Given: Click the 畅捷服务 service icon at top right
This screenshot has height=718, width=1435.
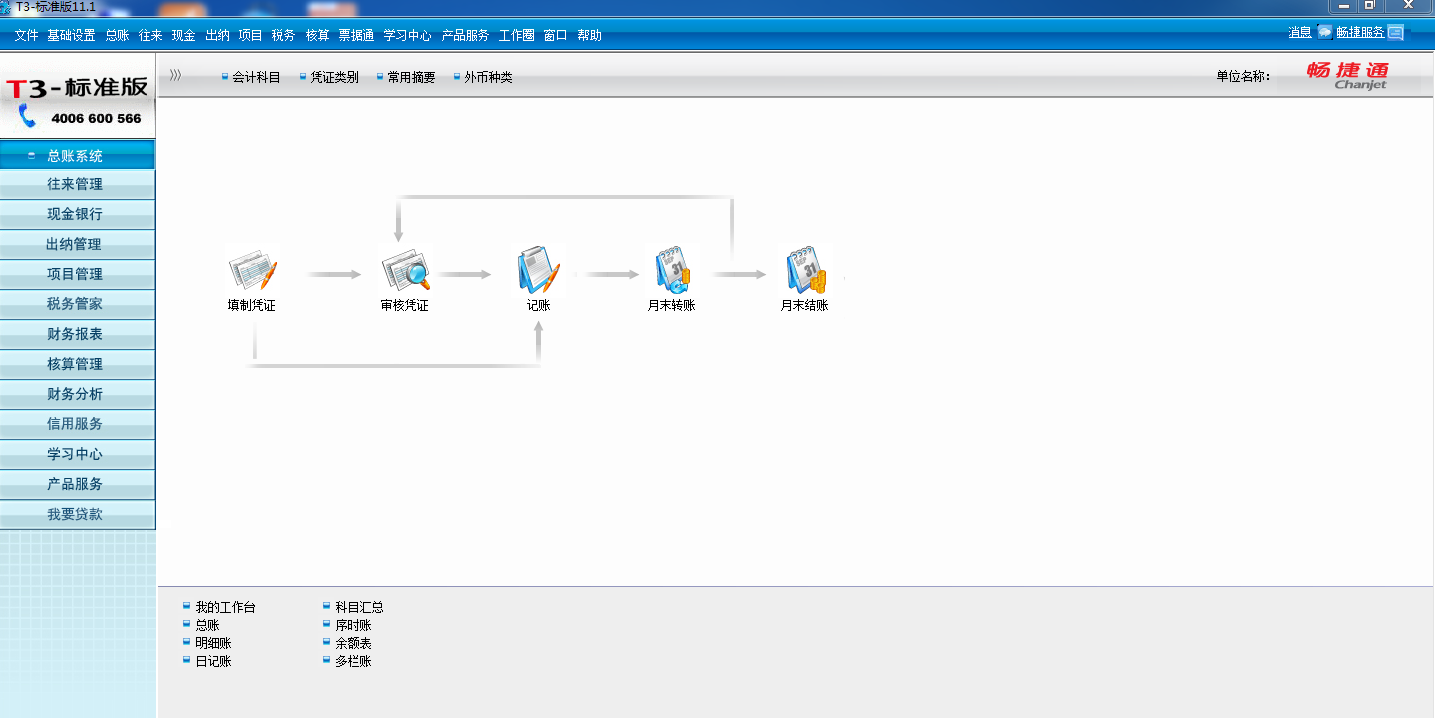Looking at the screenshot, I should click(x=1395, y=32).
